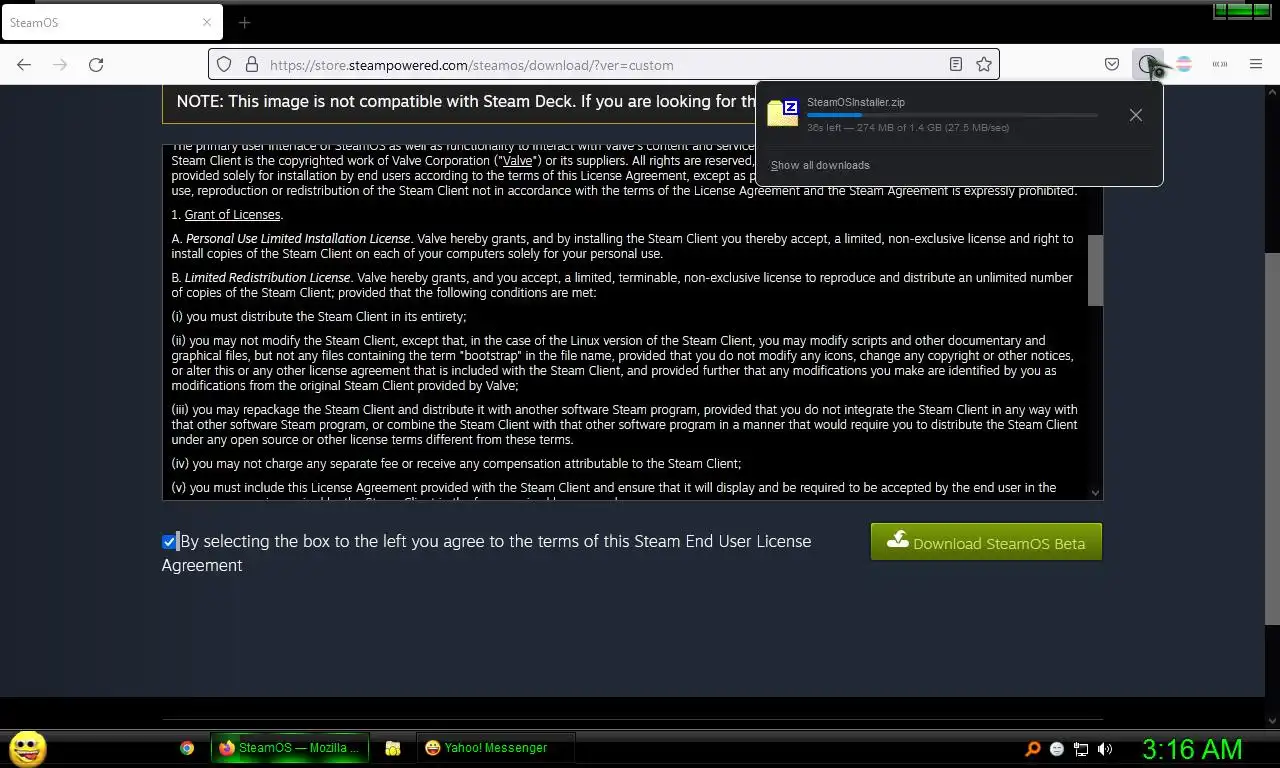This screenshot has width=1280, height=768.
Task: Click Download SteamOS Beta button
Action: click(x=986, y=542)
